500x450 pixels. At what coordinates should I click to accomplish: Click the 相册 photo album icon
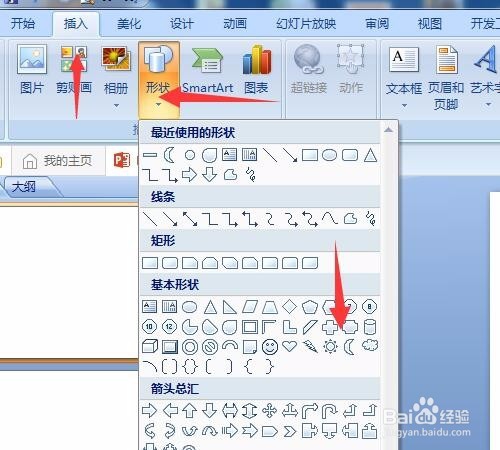[116, 59]
